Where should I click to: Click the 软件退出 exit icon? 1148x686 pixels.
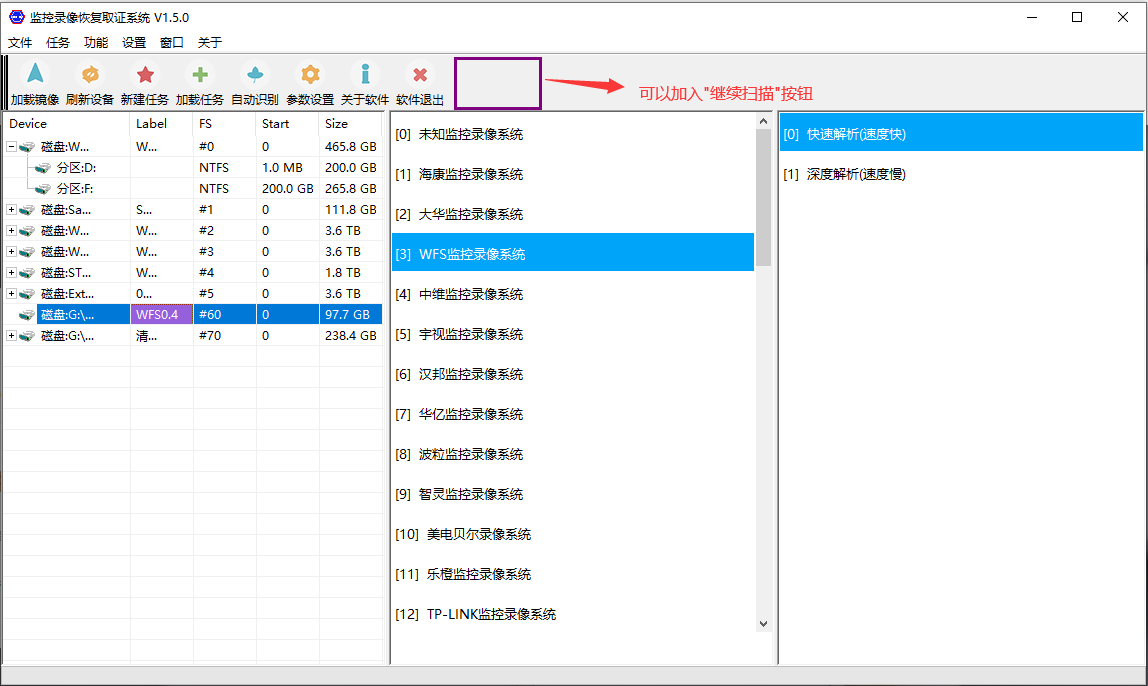420,76
